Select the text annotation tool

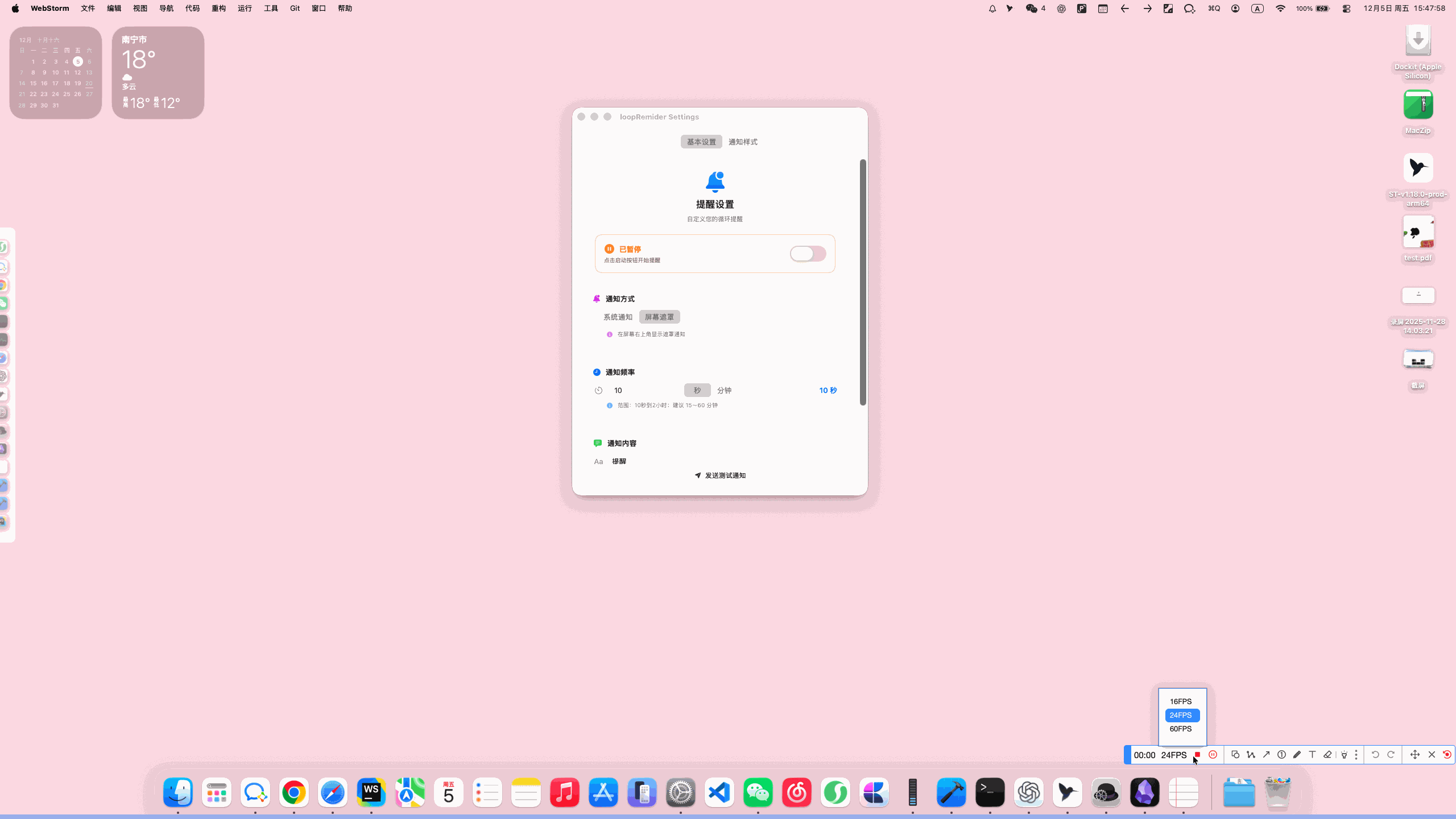click(1312, 755)
